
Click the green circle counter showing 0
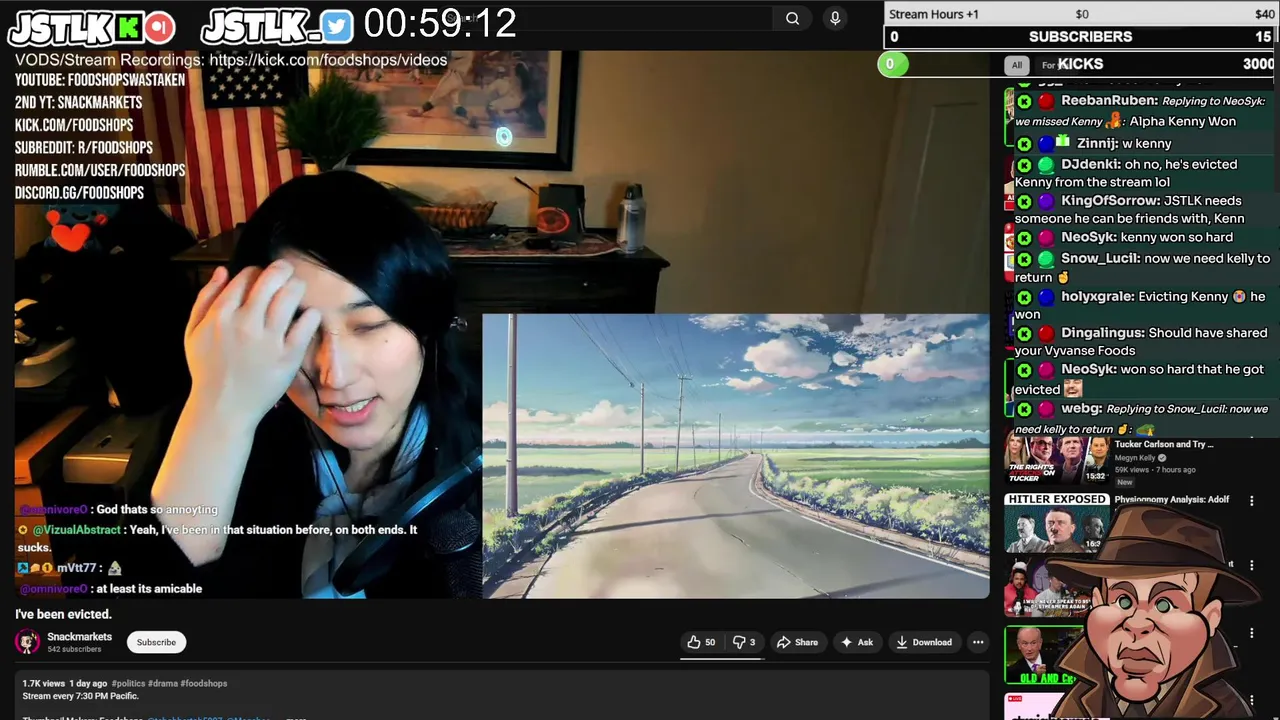click(892, 65)
